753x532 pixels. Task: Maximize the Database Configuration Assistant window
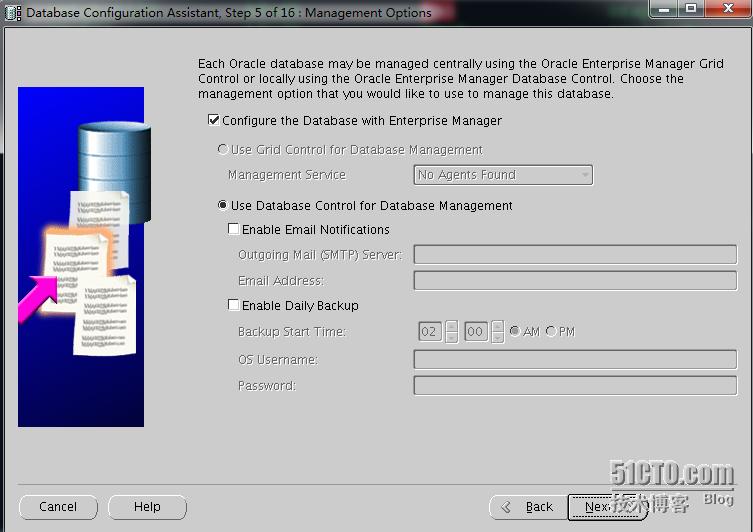coord(692,9)
